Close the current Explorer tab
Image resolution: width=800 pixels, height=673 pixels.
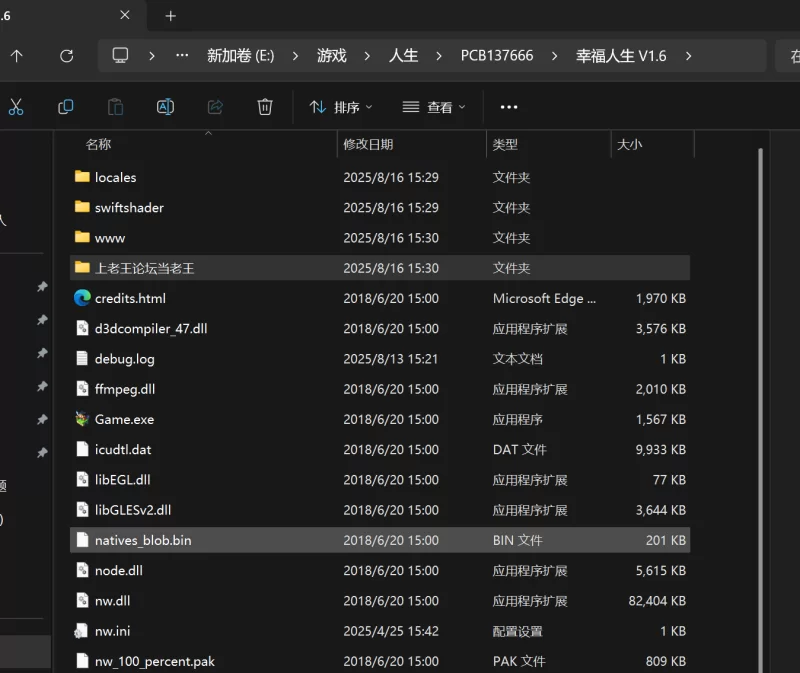click(x=124, y=15)
